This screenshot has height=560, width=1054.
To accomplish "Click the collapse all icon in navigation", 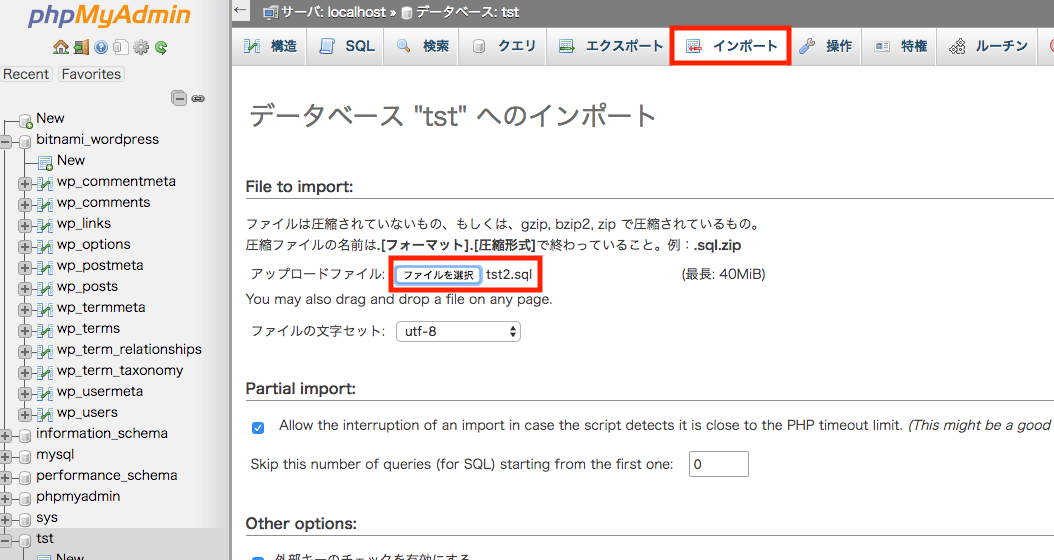I will pos(179,98).
